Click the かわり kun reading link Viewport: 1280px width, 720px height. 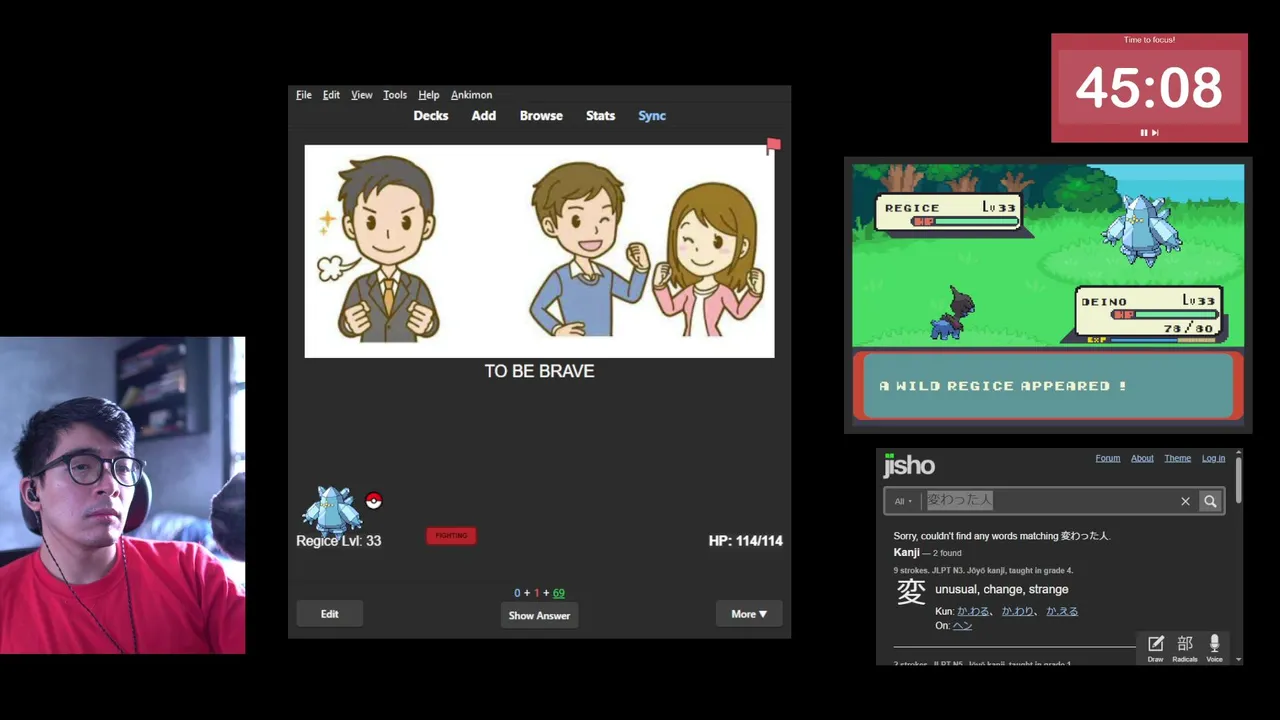[x=1018, y=611]
